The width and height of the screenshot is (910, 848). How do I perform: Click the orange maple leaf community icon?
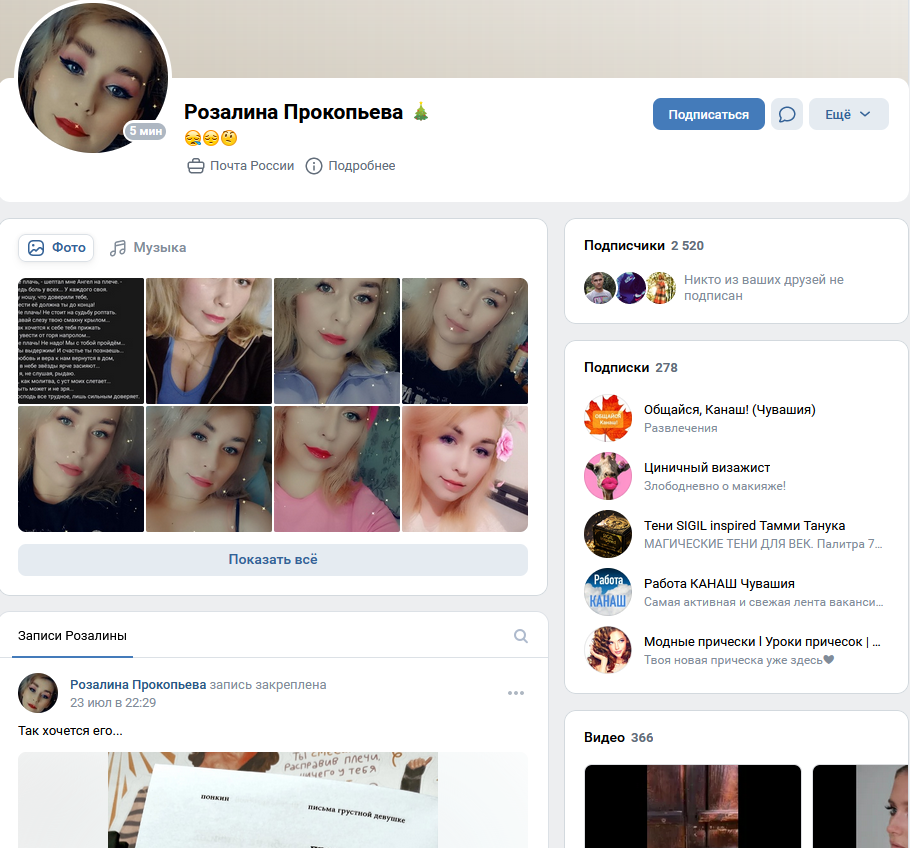(x=608, y=418)
